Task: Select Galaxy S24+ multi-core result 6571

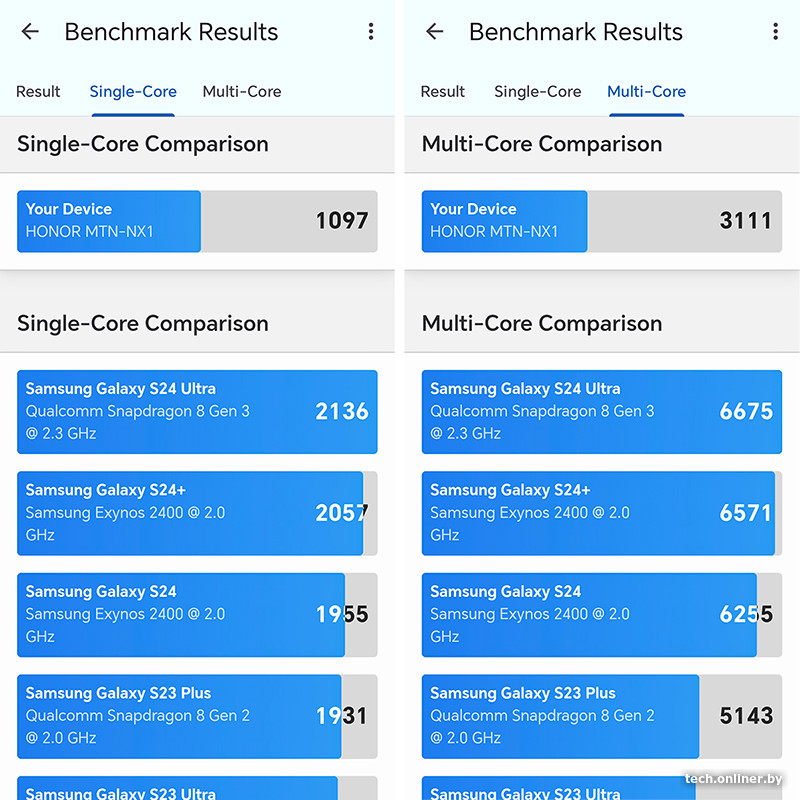Action: click(x=601, y=513)
